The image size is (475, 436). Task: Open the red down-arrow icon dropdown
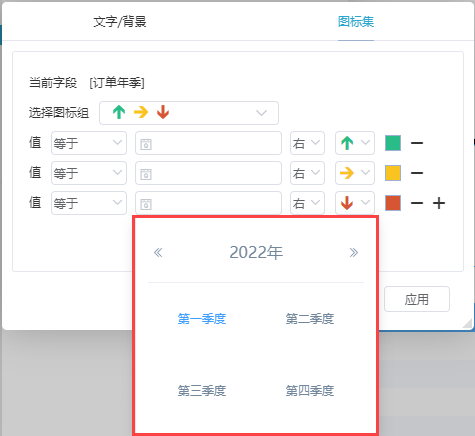pyautogui.click(x=355, y=203)
